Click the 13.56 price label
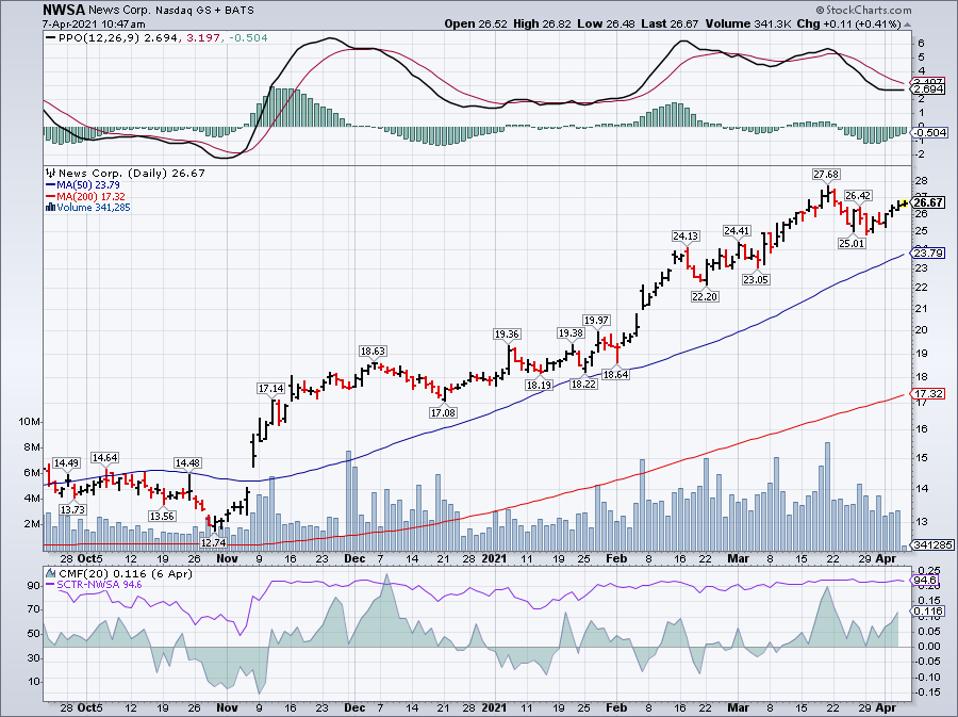The width and height of the screenshot is (958, 717). [163, 516]
